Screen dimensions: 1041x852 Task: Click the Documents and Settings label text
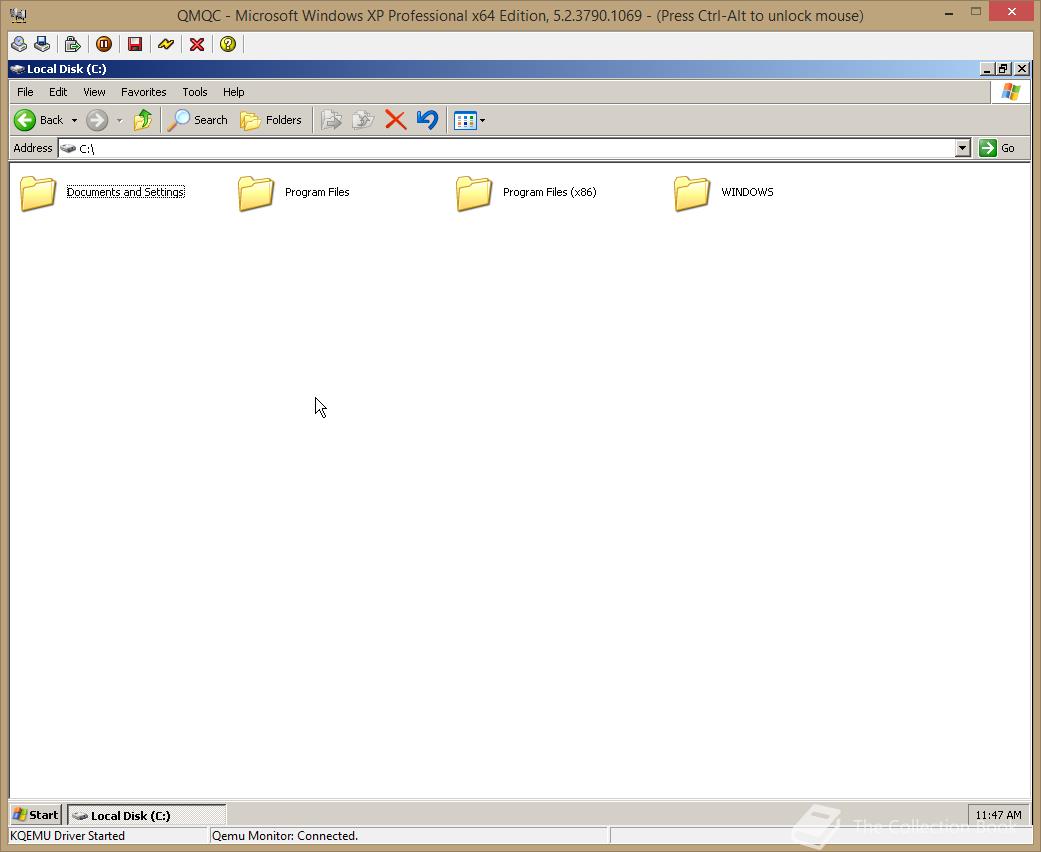(125, 192)
